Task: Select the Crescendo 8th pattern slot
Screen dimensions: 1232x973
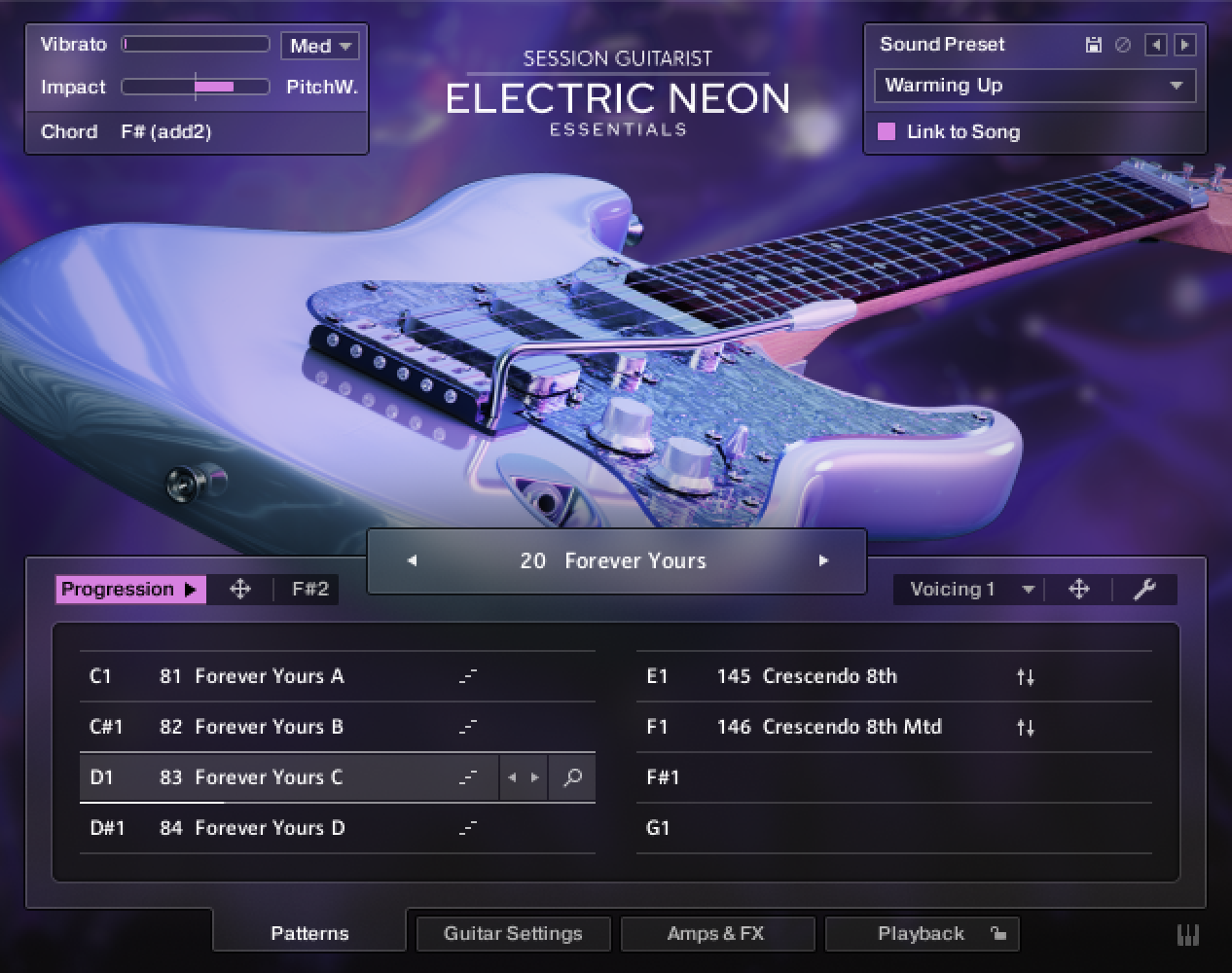Action: (x=829, y=676)
